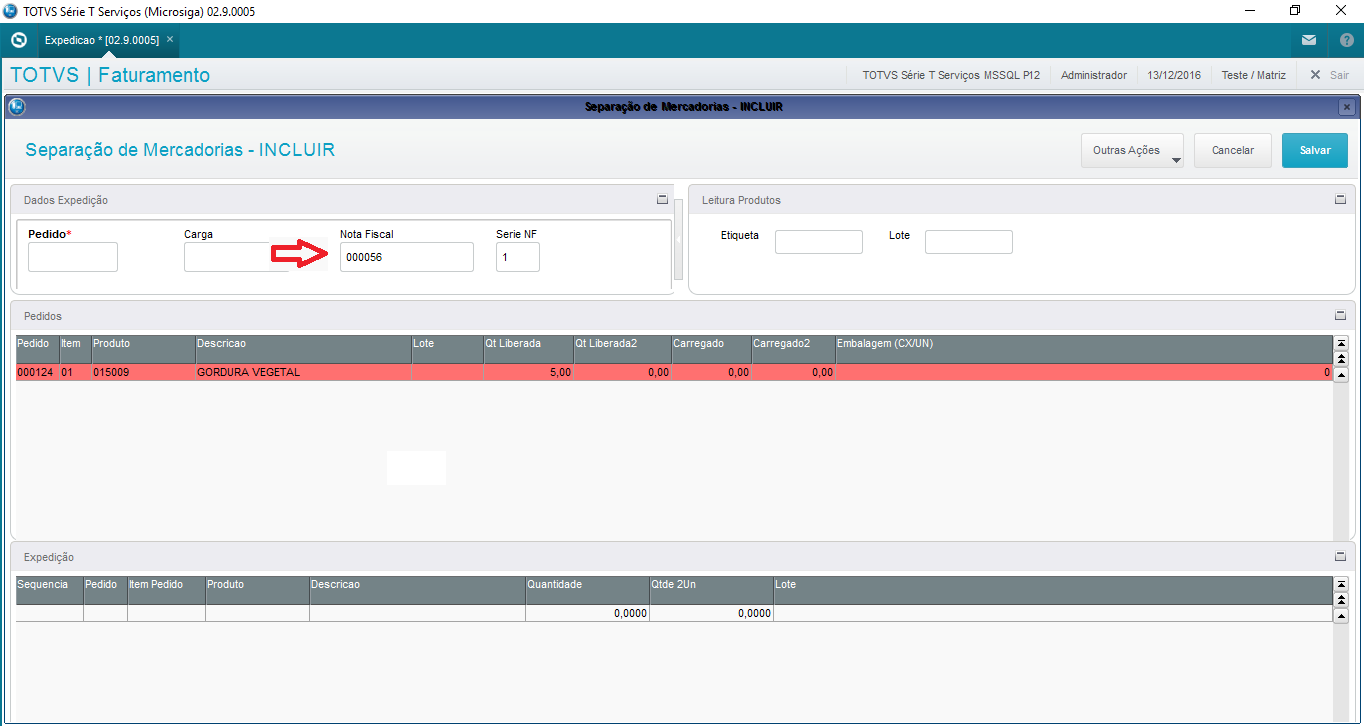Image resolution: width=1364 pixels, height=726 pixels.
Task: Minimize the Expedição panel section
Action: click(x=1340, y=557)
